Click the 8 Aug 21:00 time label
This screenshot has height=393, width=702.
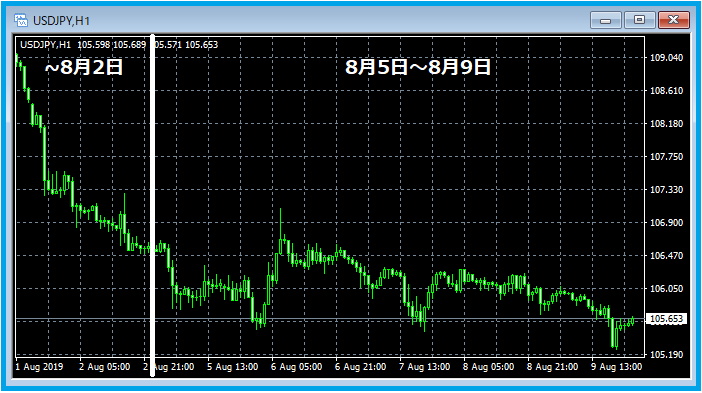click(x=552, y=367)
